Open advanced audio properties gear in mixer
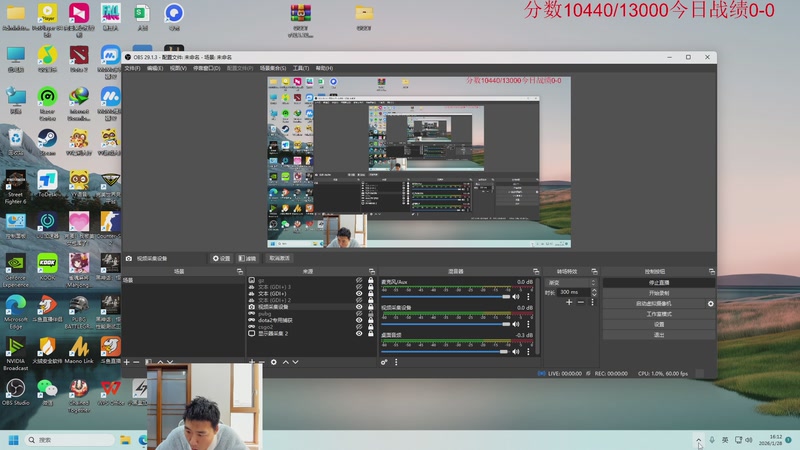The height and width of the screenshot is (450, 800). (x=384, y=362)
